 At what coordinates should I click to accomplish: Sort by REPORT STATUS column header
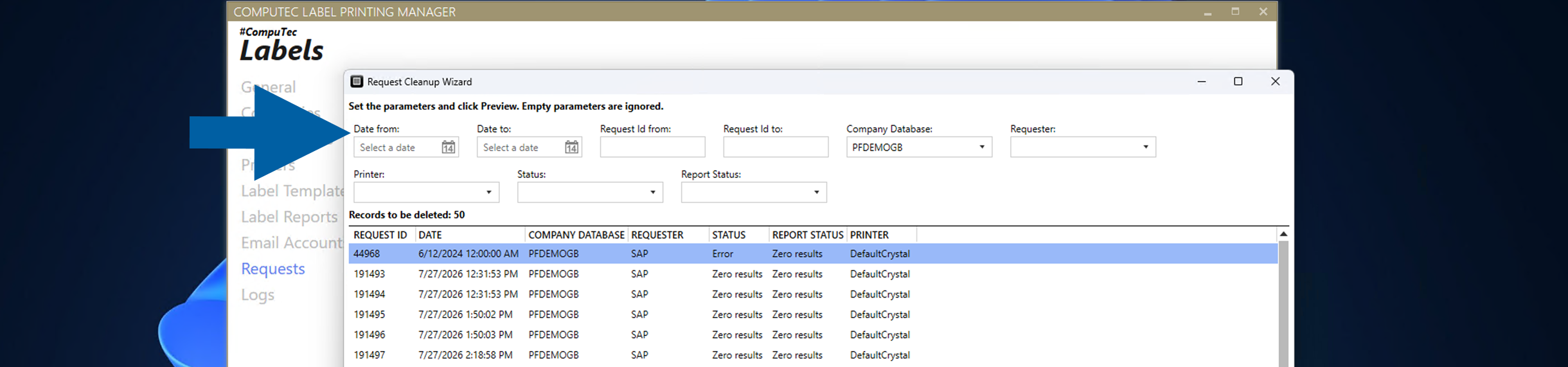pos(808,235)
